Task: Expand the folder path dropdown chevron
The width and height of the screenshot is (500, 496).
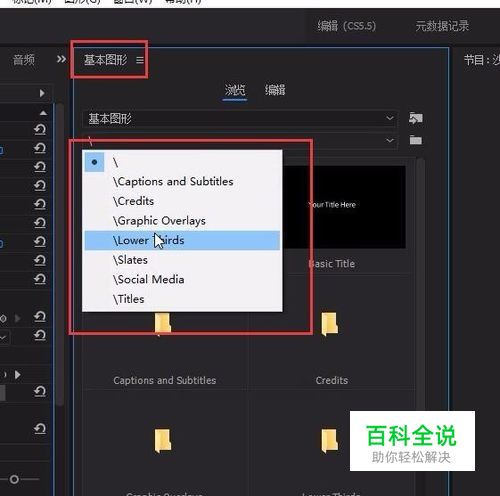Action: click(390, 140)
